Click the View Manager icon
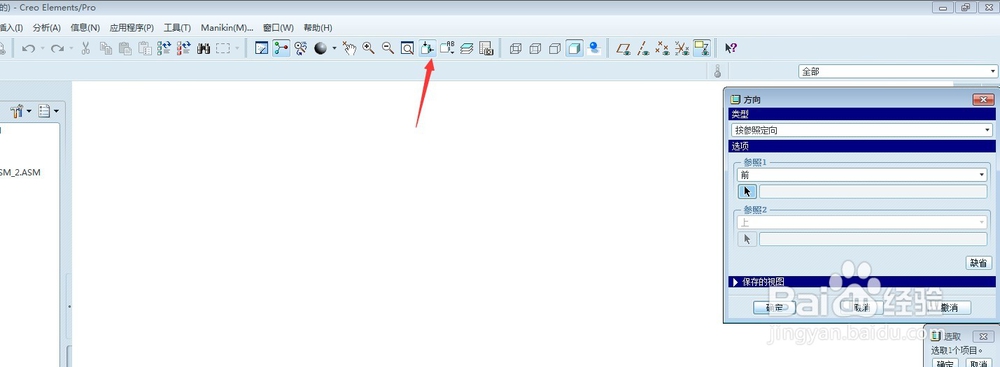1000x367 pixels. [x=486, y=49]
